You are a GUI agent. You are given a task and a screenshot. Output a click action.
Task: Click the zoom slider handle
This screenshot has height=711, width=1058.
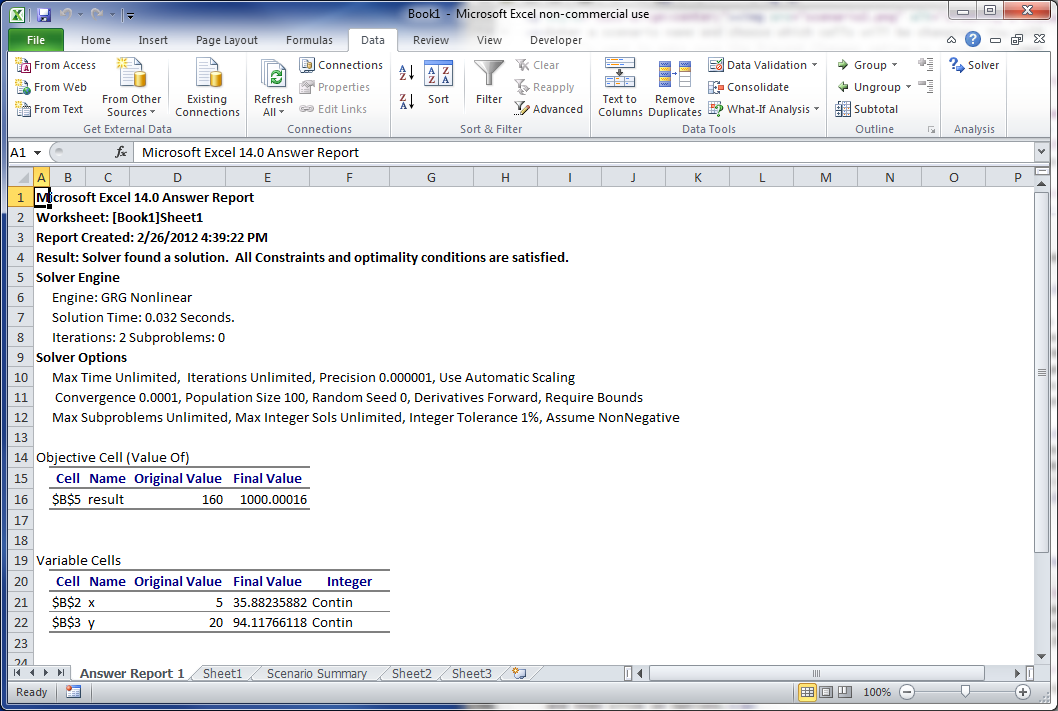tap(965, 692)
